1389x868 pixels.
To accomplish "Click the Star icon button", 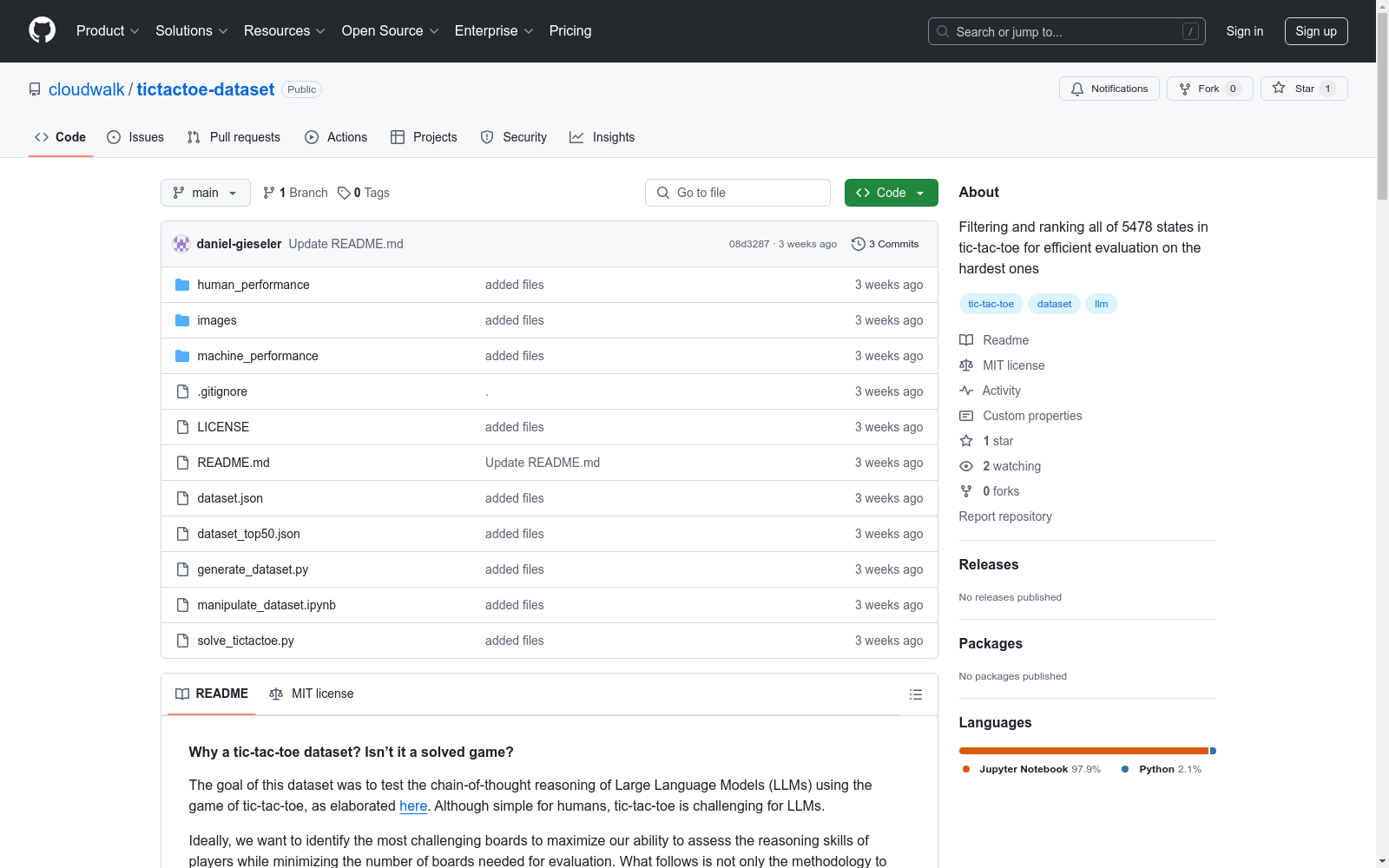I will point(1279,89).
